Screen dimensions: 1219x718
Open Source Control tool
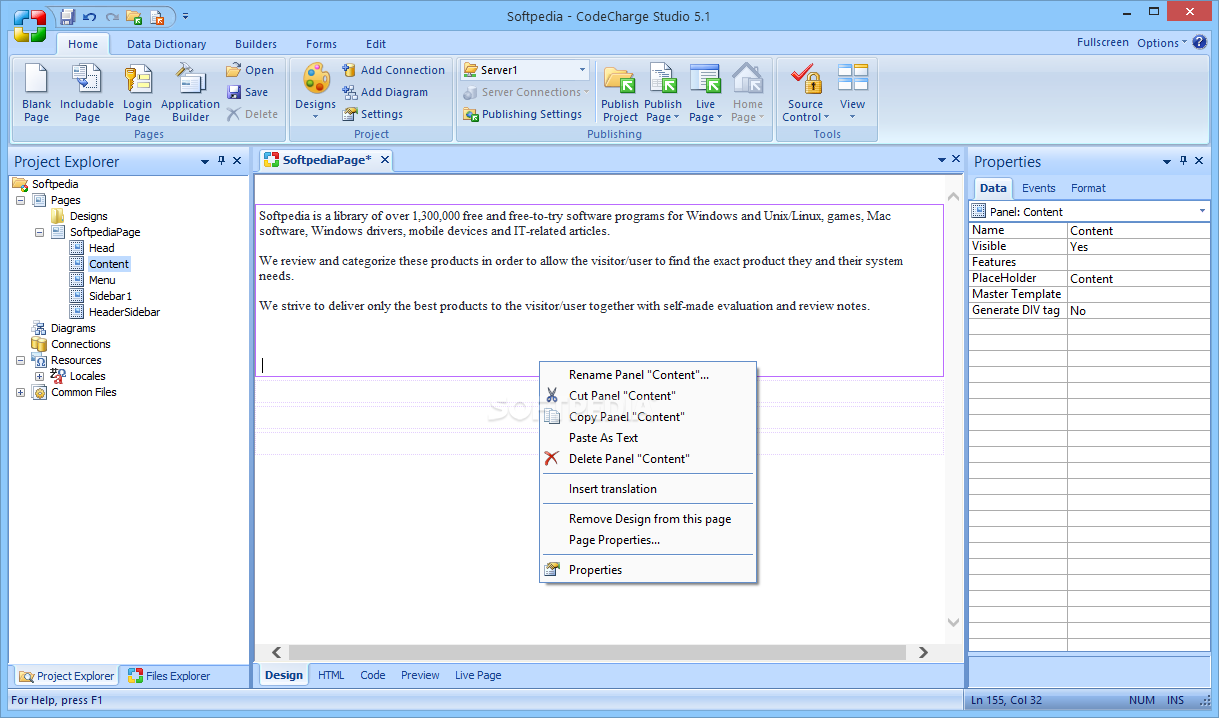(x=805, y=92)
